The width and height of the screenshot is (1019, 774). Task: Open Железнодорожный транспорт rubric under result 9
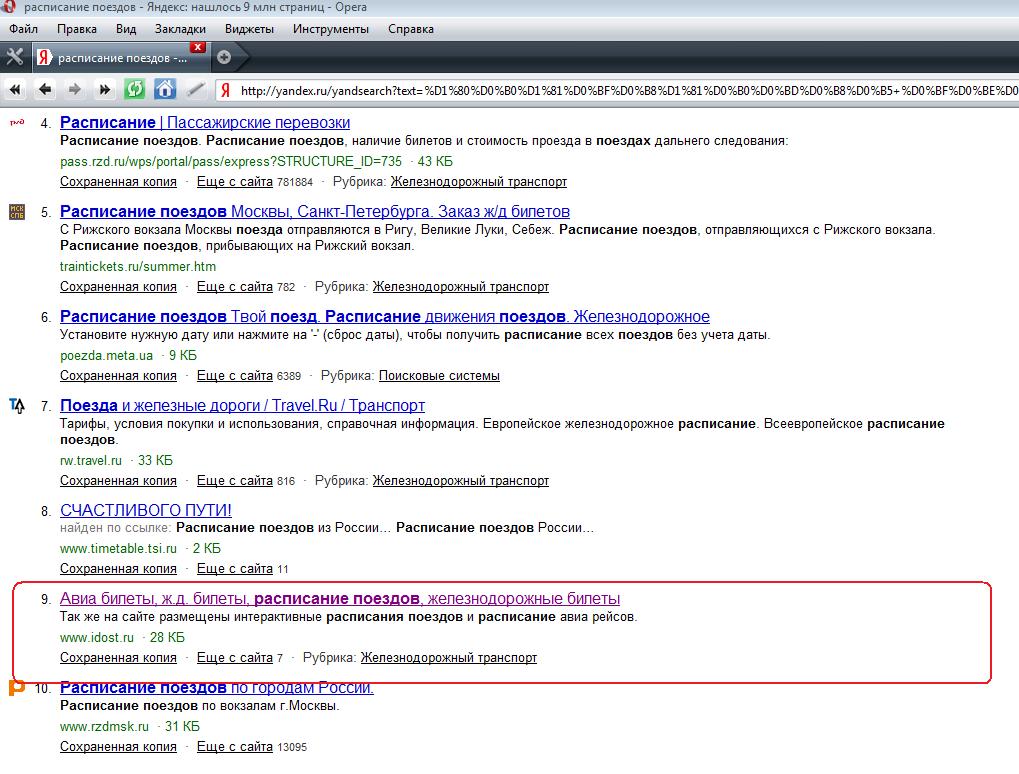[449, 658]
